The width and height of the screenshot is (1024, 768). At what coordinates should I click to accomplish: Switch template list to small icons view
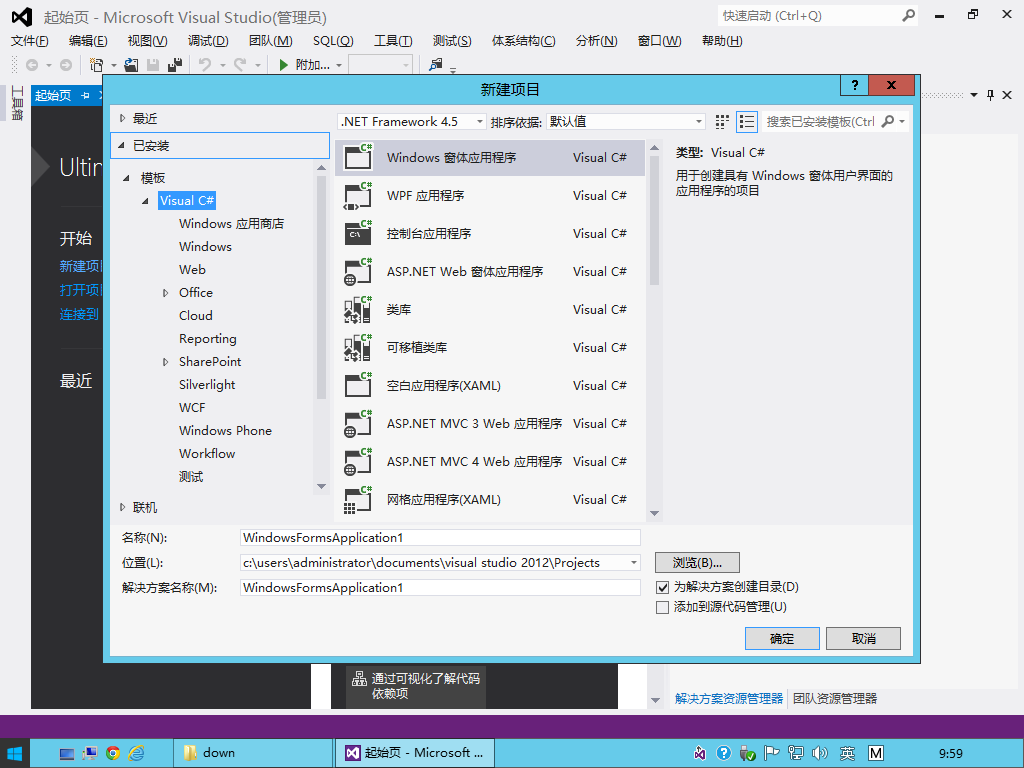tap(722, 121)
